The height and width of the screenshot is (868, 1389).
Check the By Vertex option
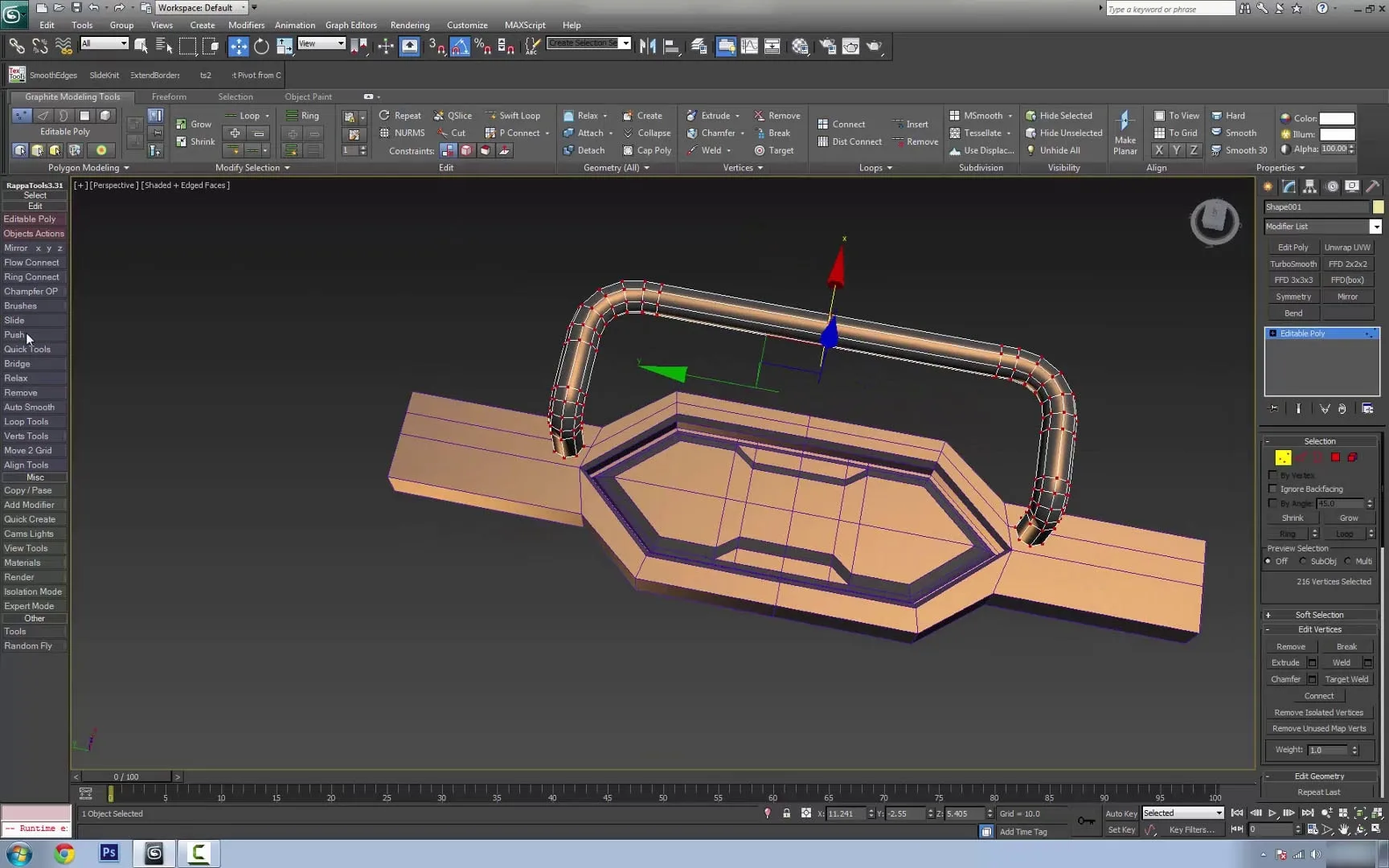click(x=1272, y=475)
